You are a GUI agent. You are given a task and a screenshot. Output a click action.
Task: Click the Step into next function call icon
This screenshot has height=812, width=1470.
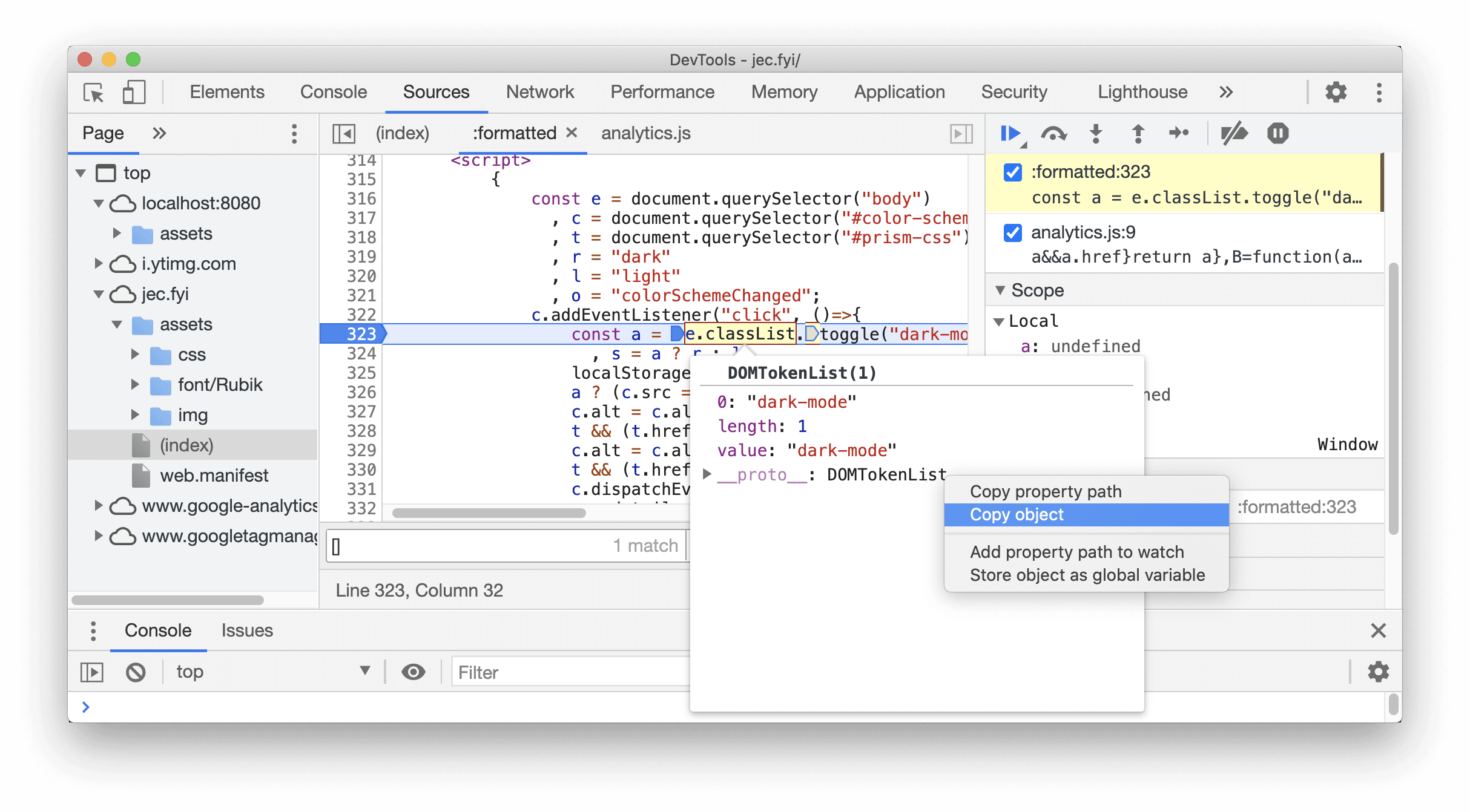[x=1096, y=133]
